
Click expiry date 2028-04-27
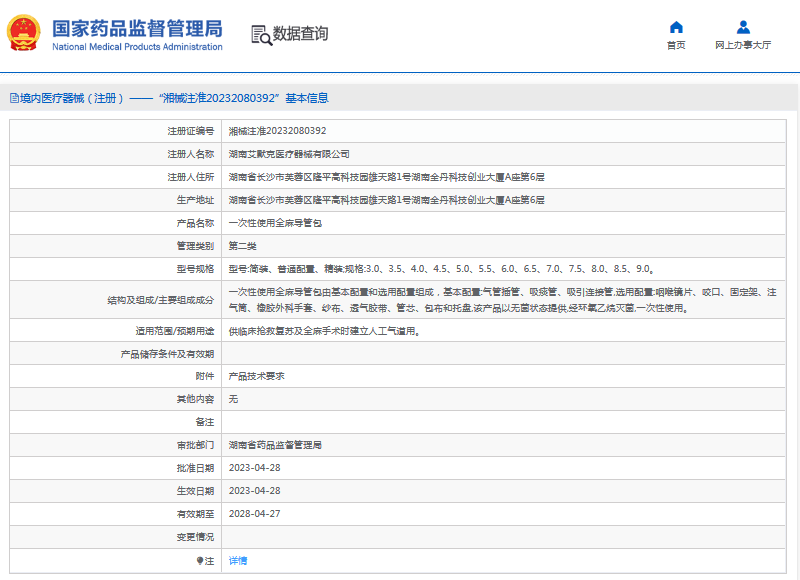[x=255, y=514]
